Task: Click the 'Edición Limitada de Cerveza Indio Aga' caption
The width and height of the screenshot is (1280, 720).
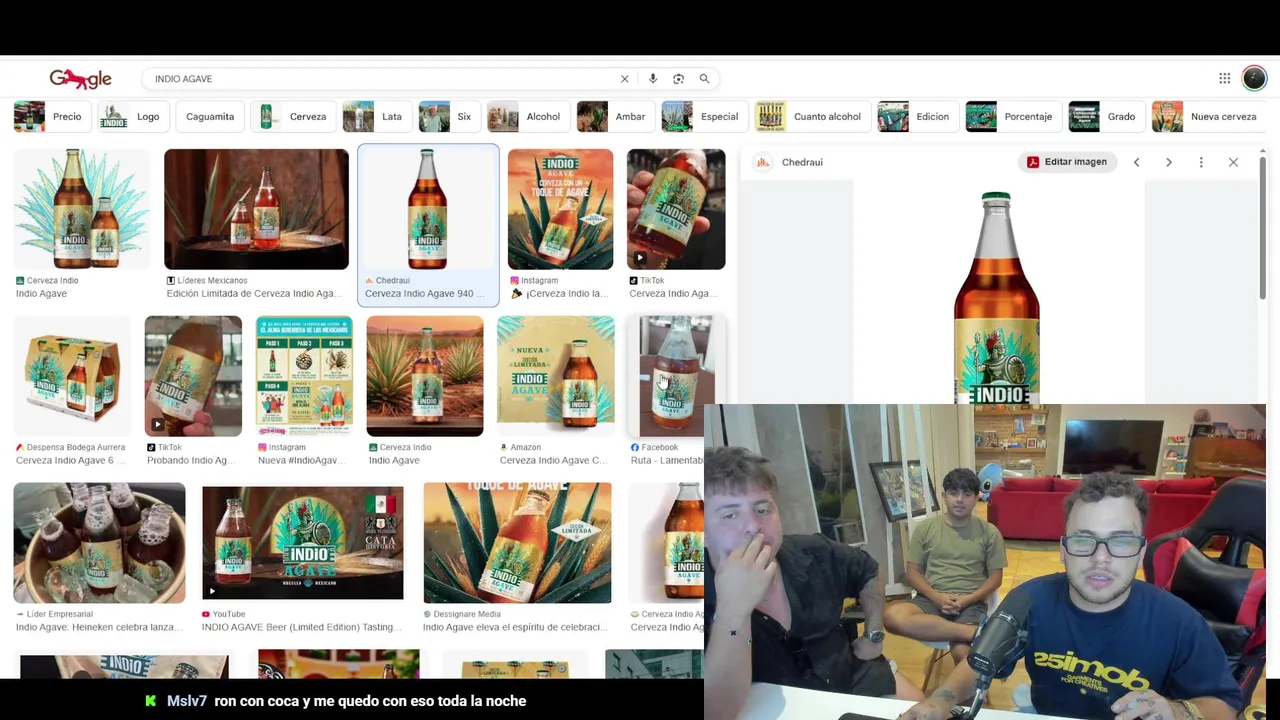Action: click(x=252, y=294)
